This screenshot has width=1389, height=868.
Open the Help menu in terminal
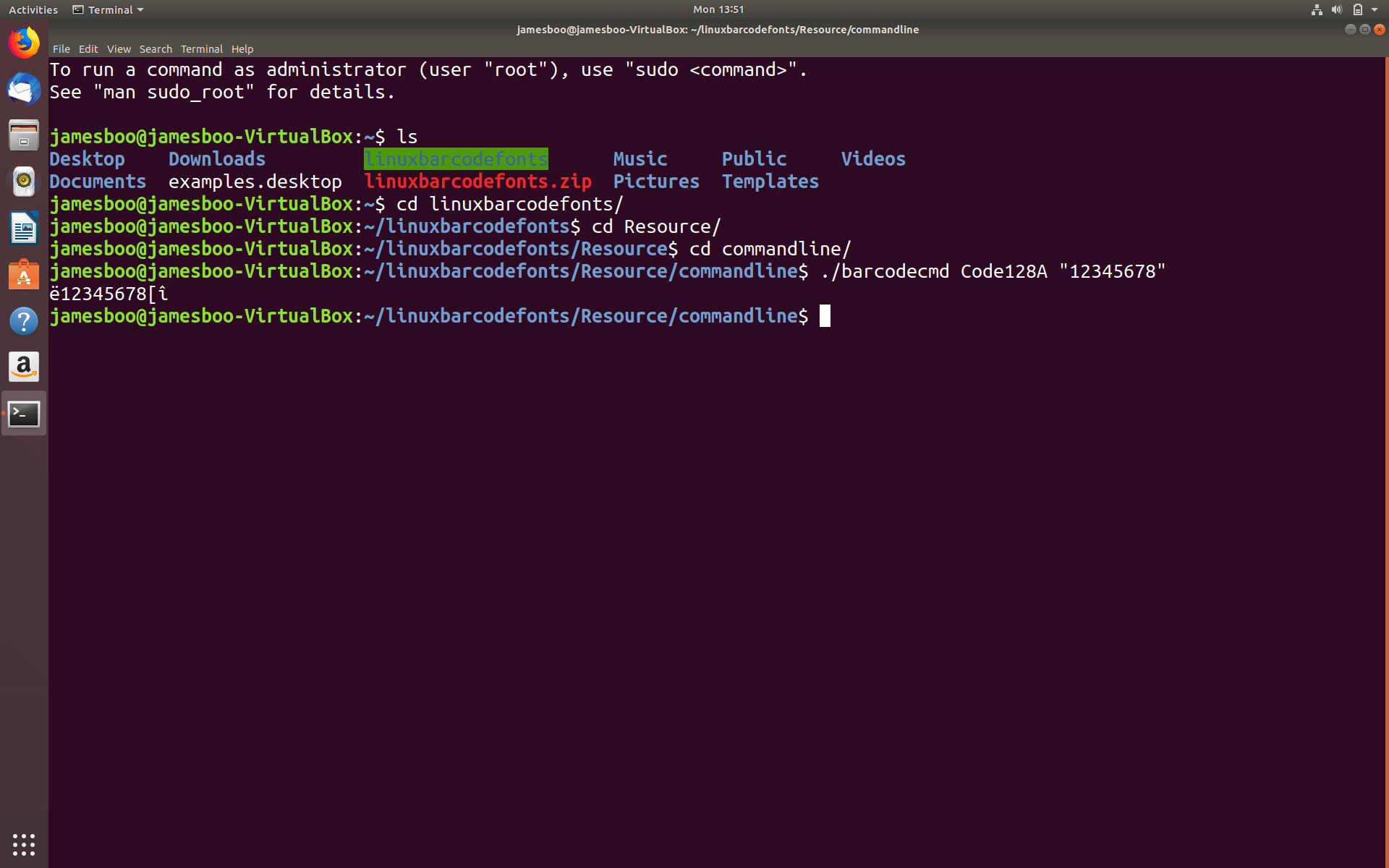242,49
